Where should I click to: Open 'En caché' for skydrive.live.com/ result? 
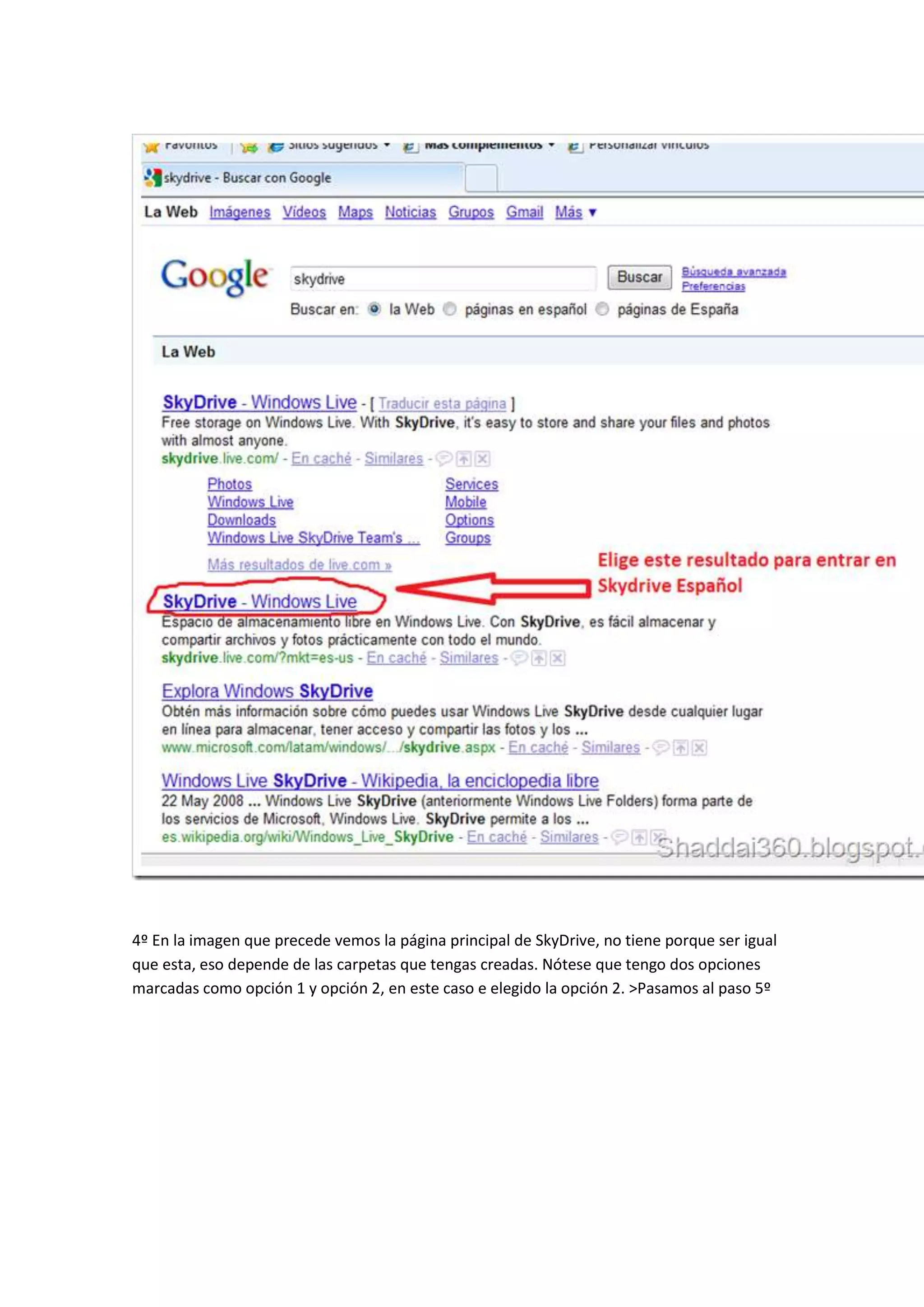pyautogui.click(x=322, y=459)
